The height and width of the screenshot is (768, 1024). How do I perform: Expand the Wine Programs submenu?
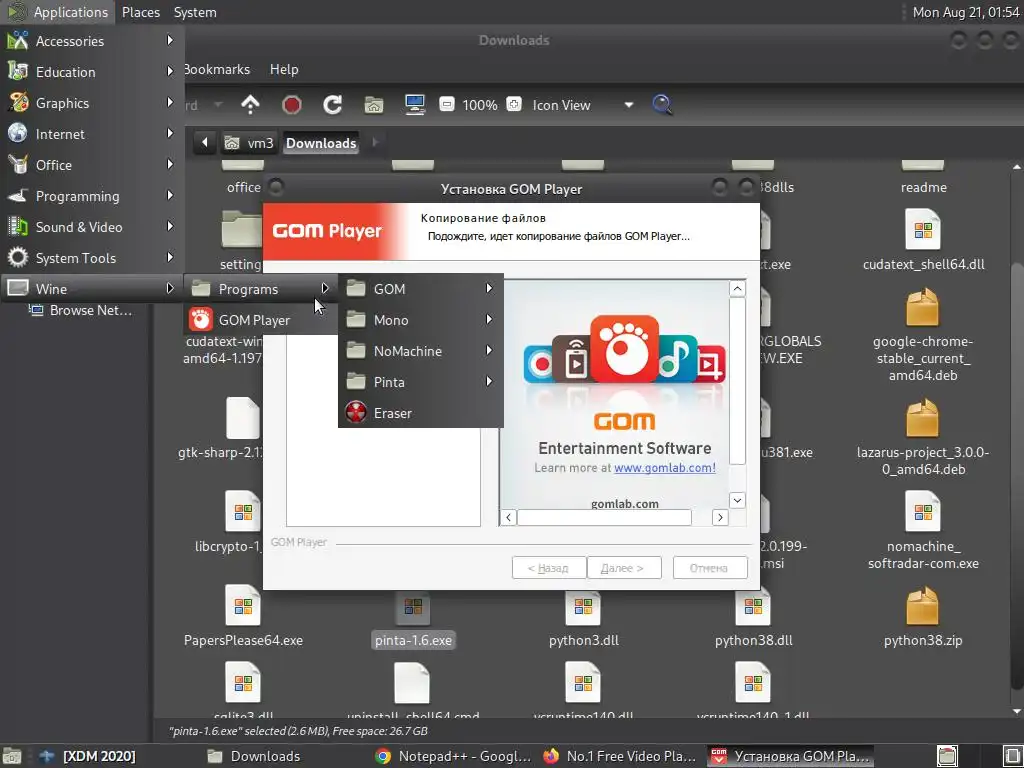tap(261, 289)
